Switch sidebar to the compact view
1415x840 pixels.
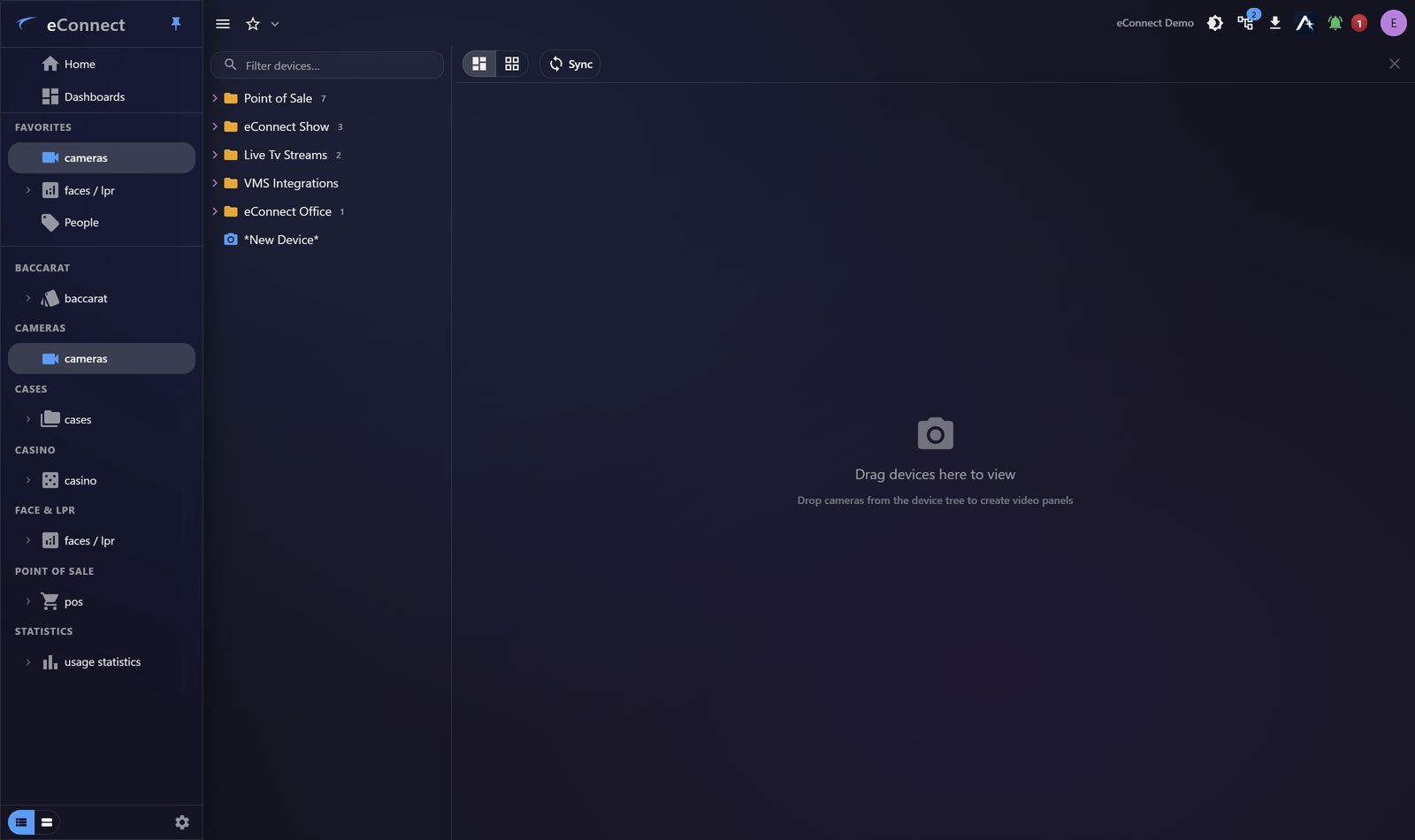pyautogui.click(x=47, y=822)
